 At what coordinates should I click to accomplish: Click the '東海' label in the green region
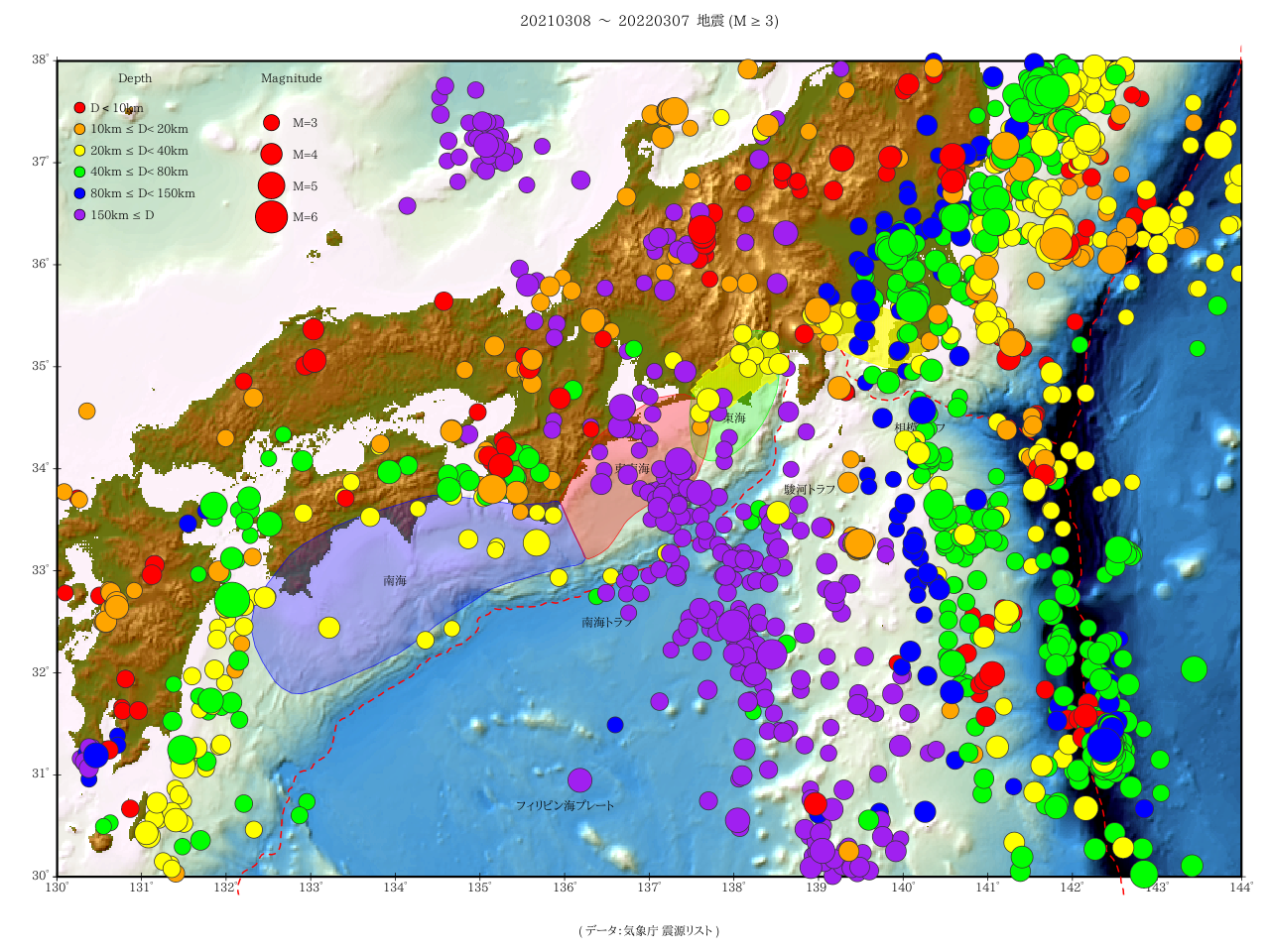click(734, 418)
